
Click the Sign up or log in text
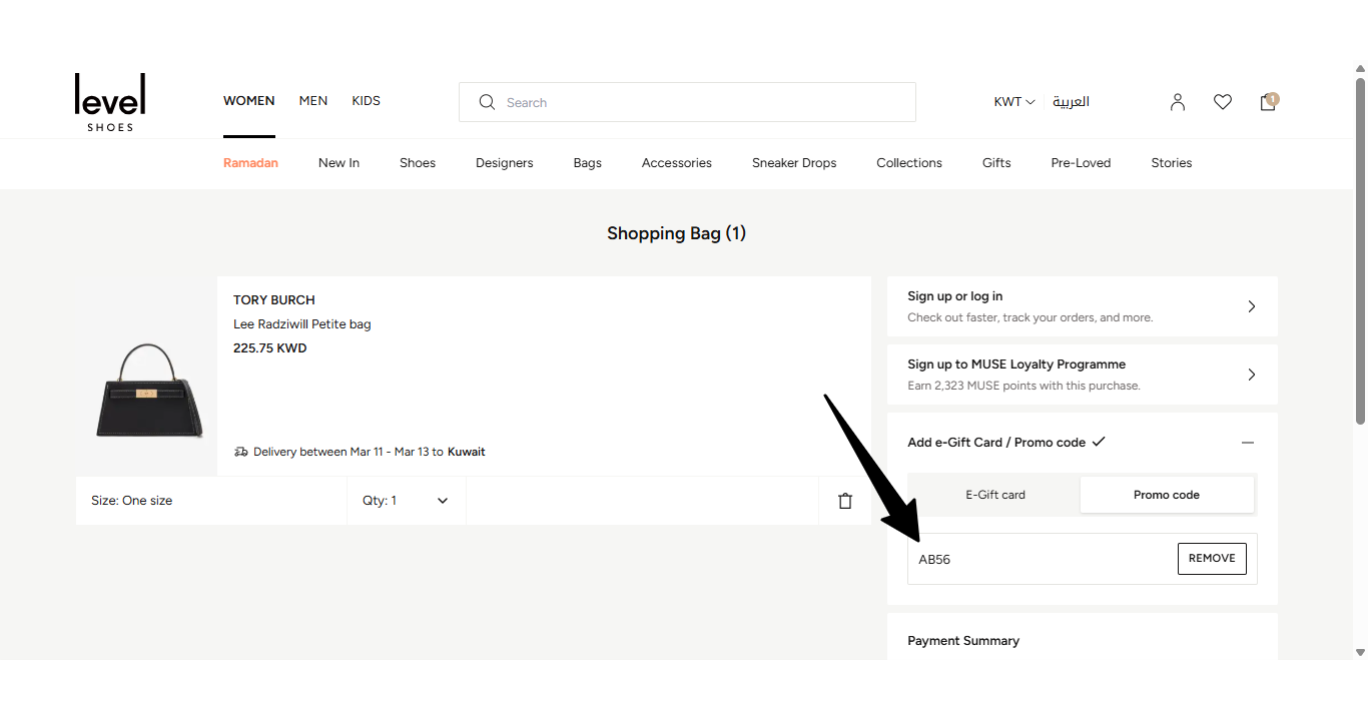[x=955, y=297]
